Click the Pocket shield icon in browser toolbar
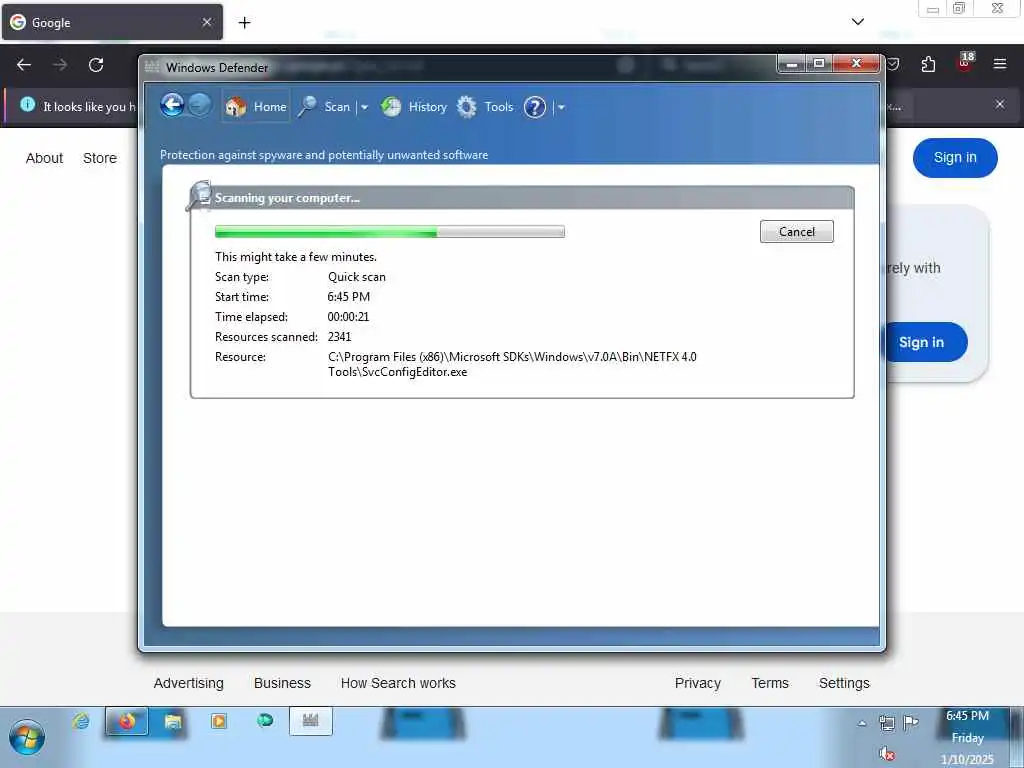The height and width of the screenshot is (768, 1024). (x=893, y=64)
